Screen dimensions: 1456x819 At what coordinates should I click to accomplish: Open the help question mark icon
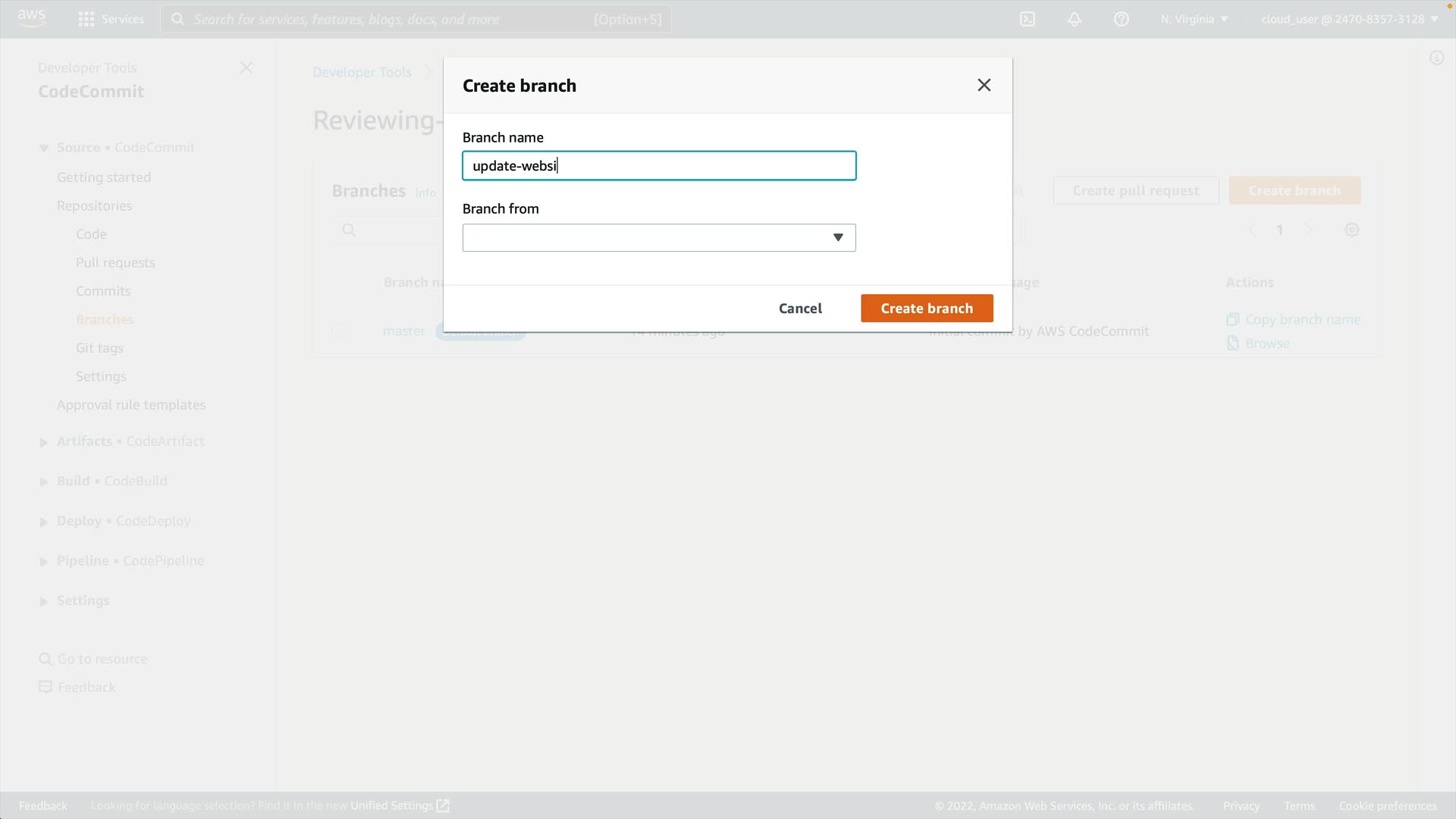coord(1121,19)
